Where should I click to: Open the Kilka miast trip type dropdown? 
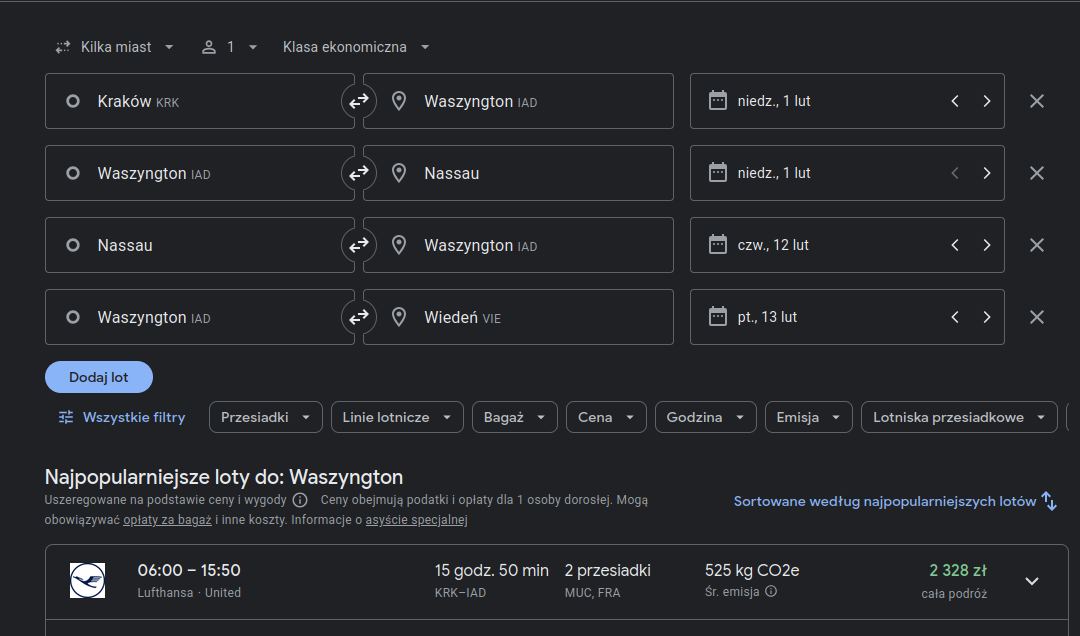[114, 47]
